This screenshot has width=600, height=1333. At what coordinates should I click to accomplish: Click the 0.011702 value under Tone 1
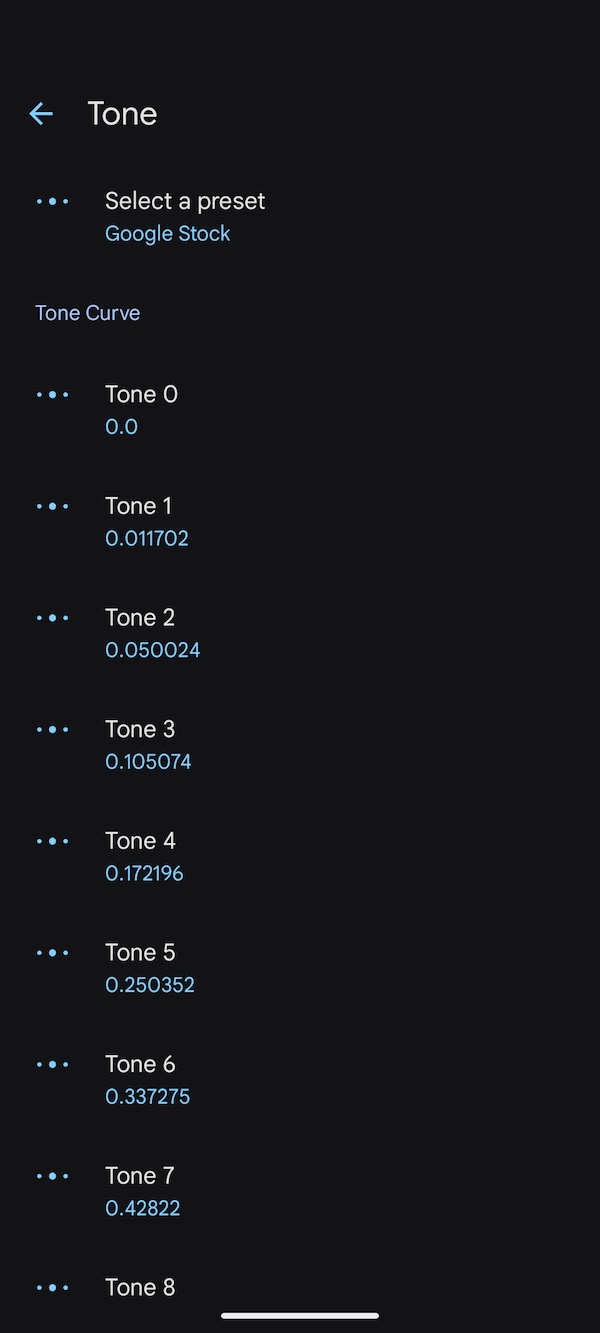tap(146, 538)
